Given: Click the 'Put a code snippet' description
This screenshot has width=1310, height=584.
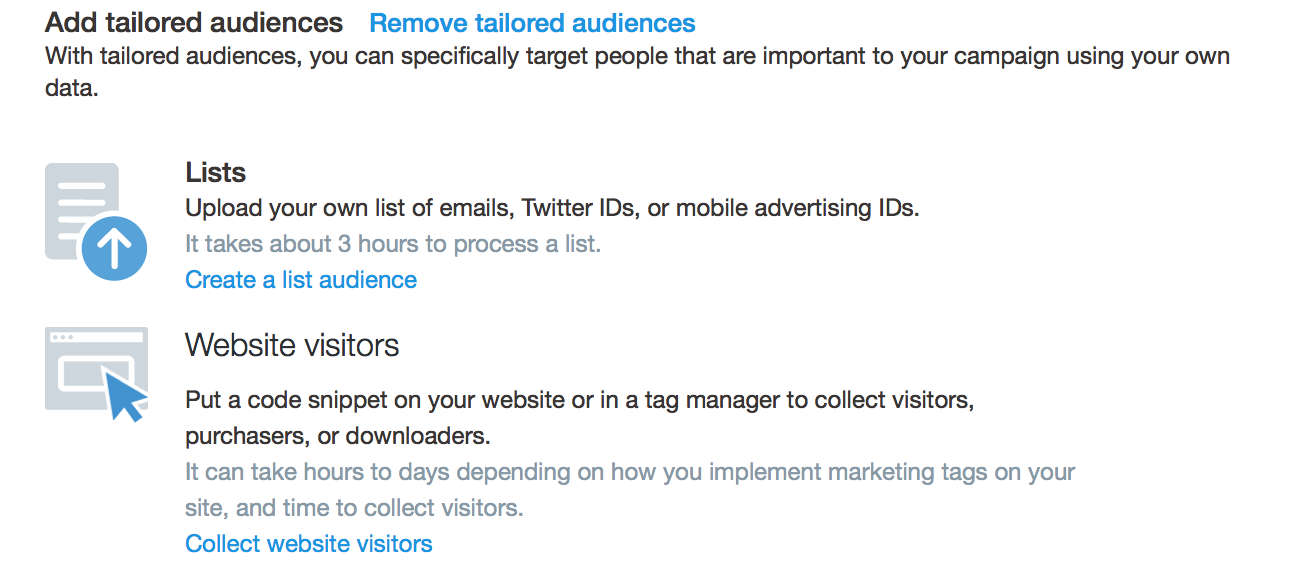Looking at the screenshot, I should pyautogui.click(x=580, y=401).
